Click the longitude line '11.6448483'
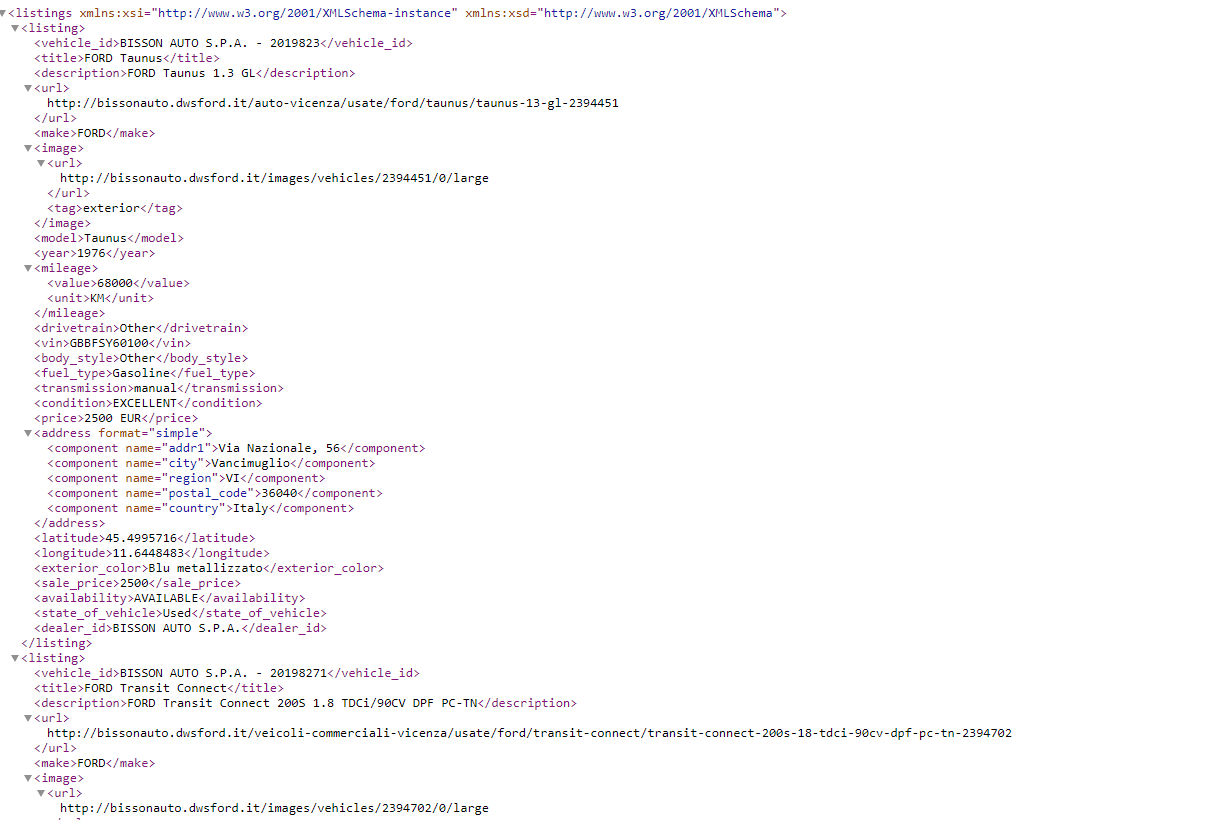1209x820 pixels. (x=152, y=553)
